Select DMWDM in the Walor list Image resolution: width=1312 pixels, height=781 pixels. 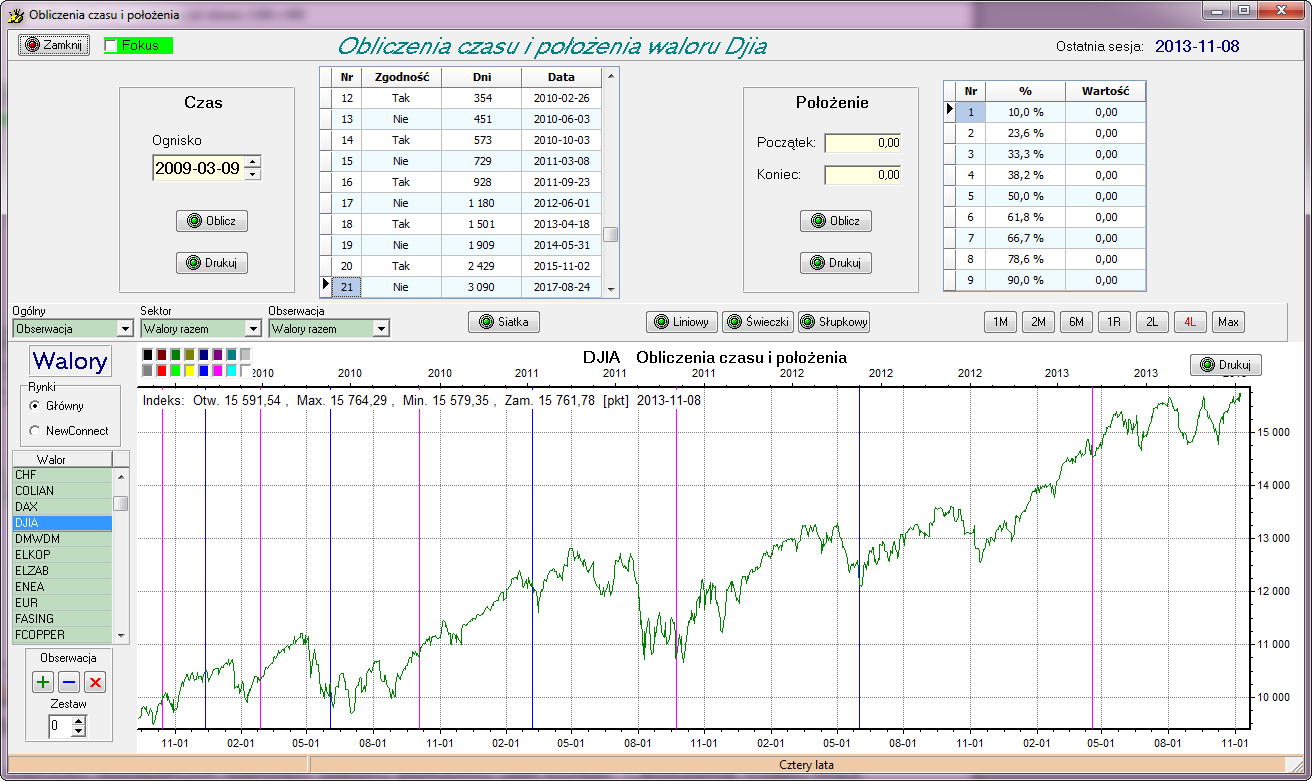(62, 539)
